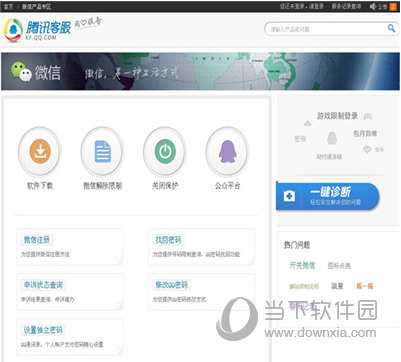Open the 软件下载 download icon
Image resolution: width=401 pixels, height=362 pixels.
(40, 152)
